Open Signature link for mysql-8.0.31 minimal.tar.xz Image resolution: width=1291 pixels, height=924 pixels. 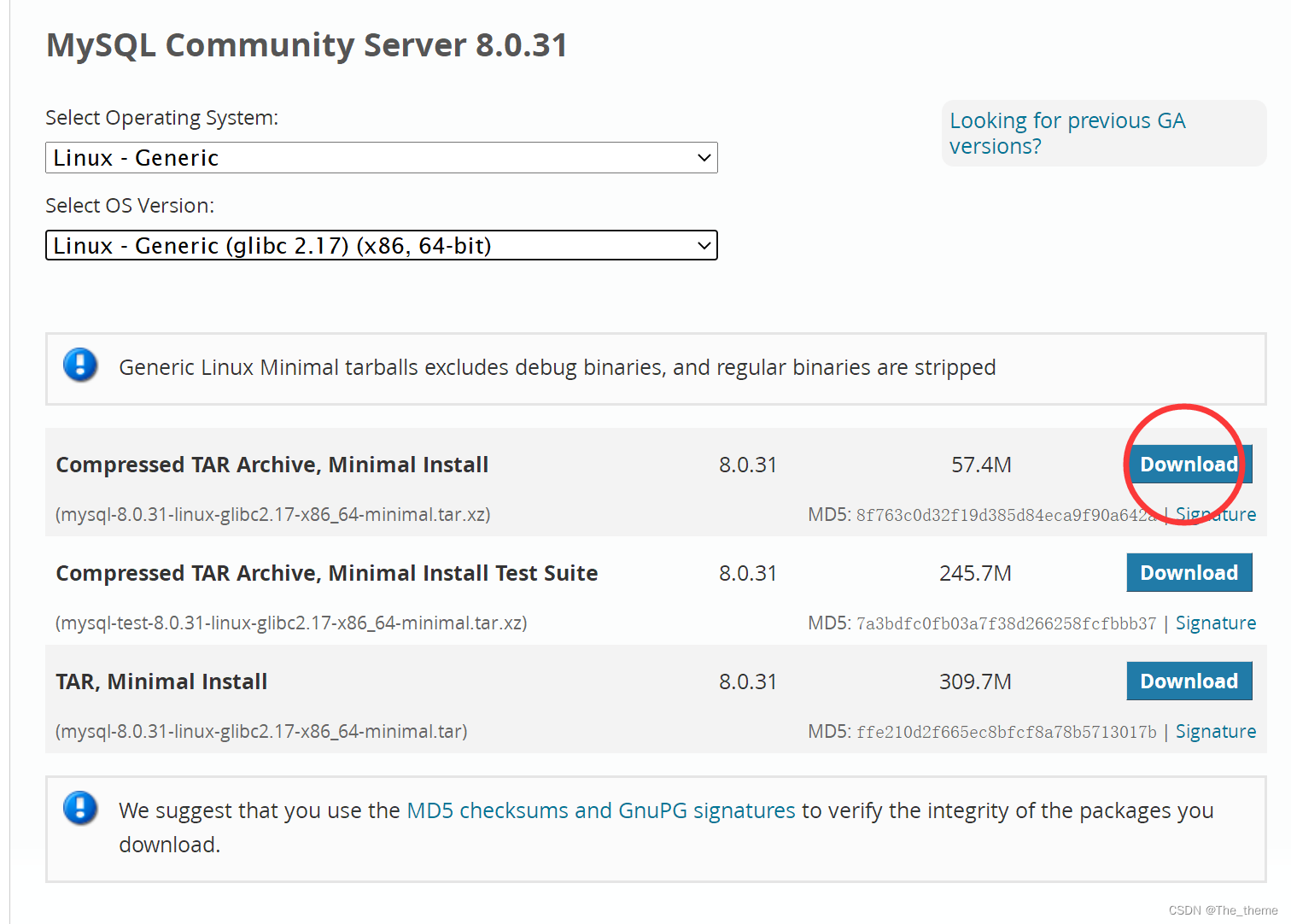click(1216, 515)
